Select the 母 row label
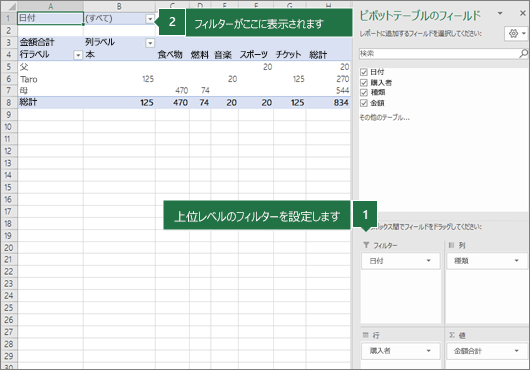This screenshot has height=370, width=530. [50, 90]
